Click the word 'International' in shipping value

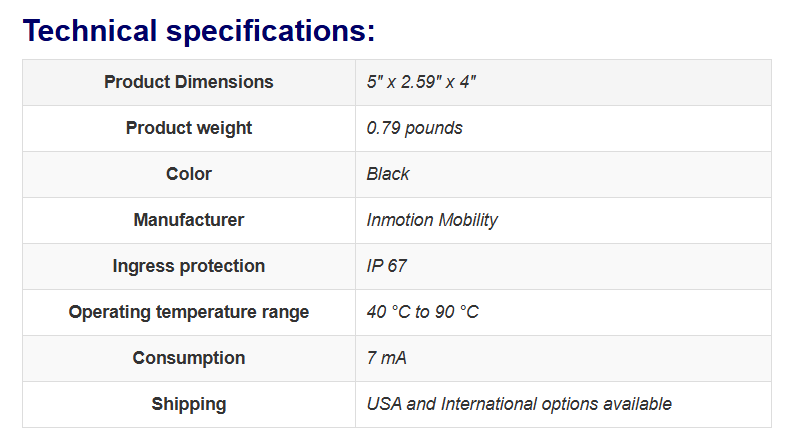click(488, 404)
